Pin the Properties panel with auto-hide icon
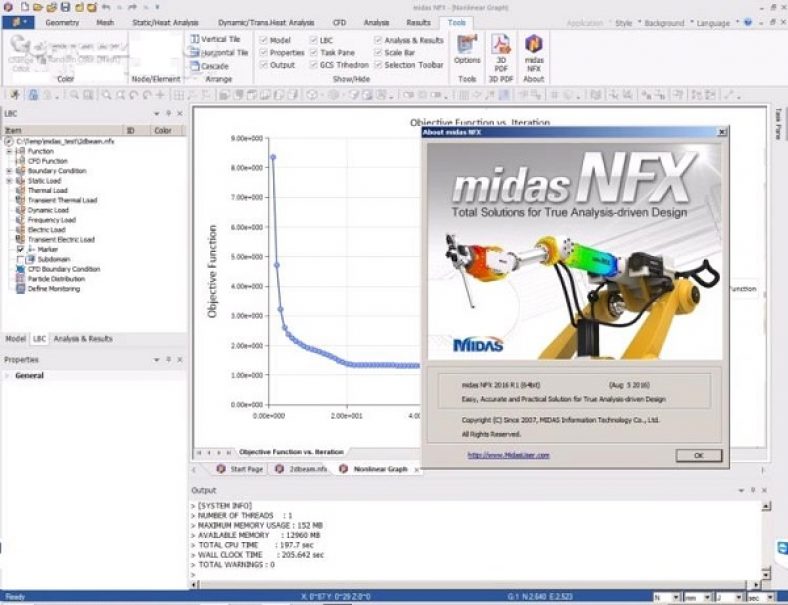This screenshot has width=788, height=605. pyautogui.click(x=169, y=359)
